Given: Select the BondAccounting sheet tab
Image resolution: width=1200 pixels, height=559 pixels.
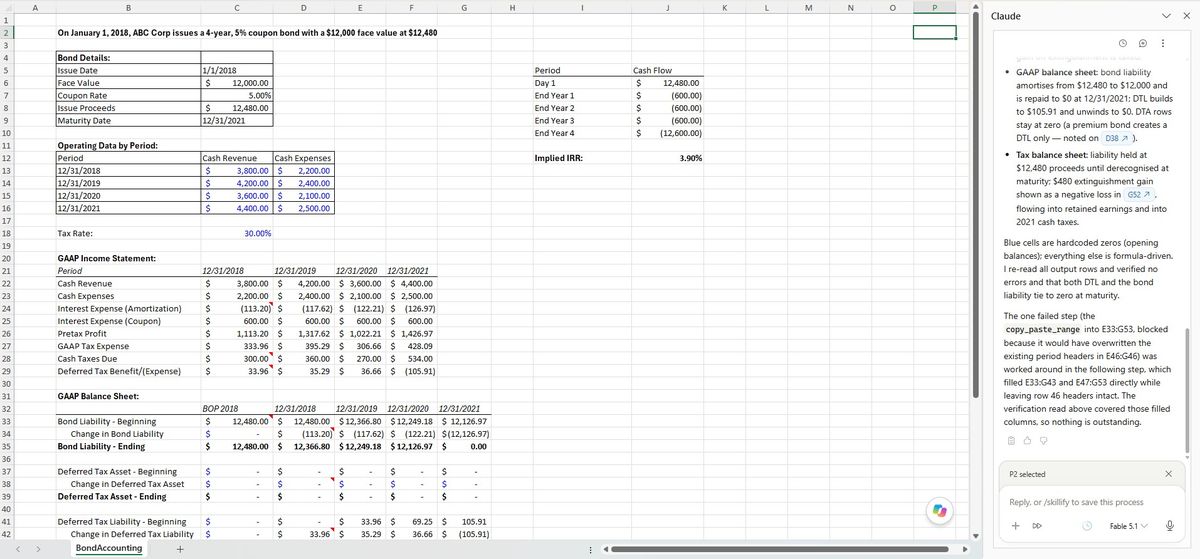Looking at the screenshot, I should 109,549.
